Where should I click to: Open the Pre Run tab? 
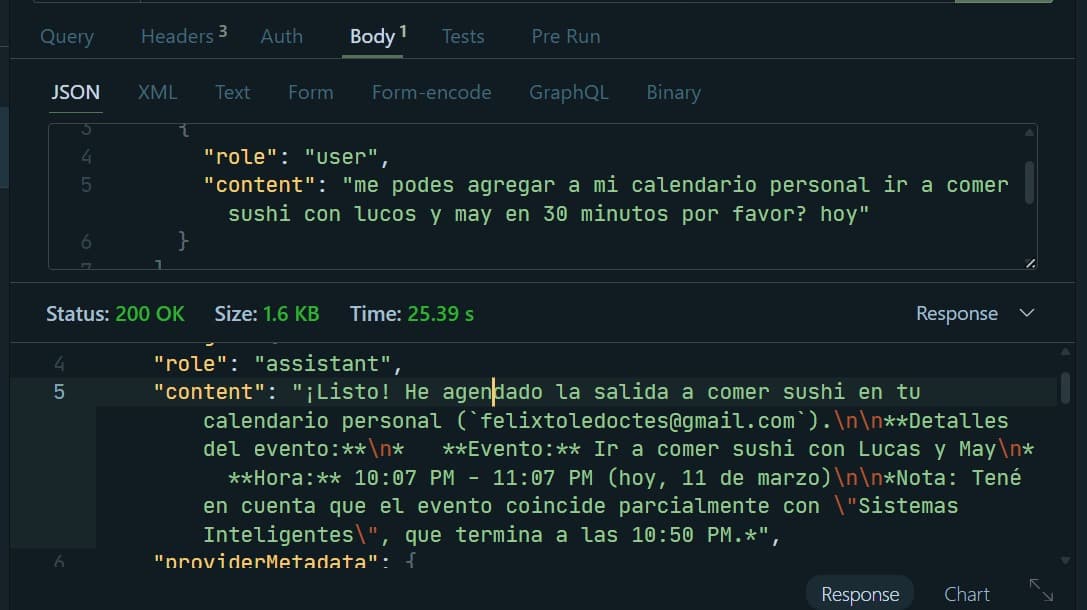click(x=565, y=37)
